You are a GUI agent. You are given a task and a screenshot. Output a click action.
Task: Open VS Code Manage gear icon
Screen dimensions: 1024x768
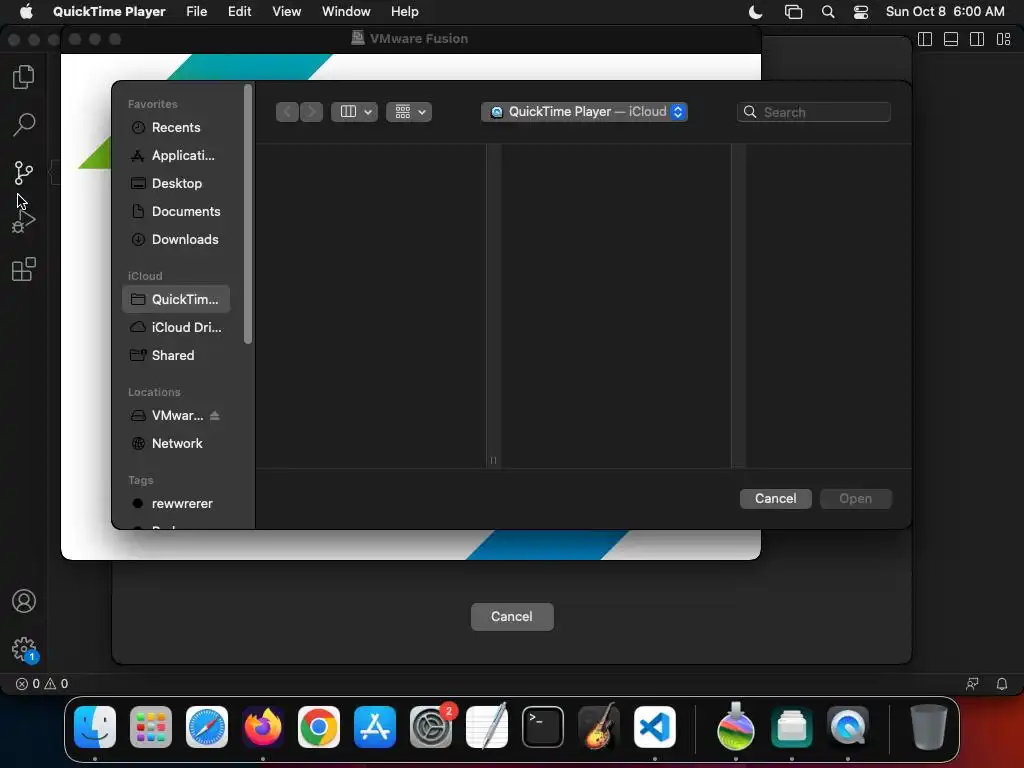[x=24, y=649]
